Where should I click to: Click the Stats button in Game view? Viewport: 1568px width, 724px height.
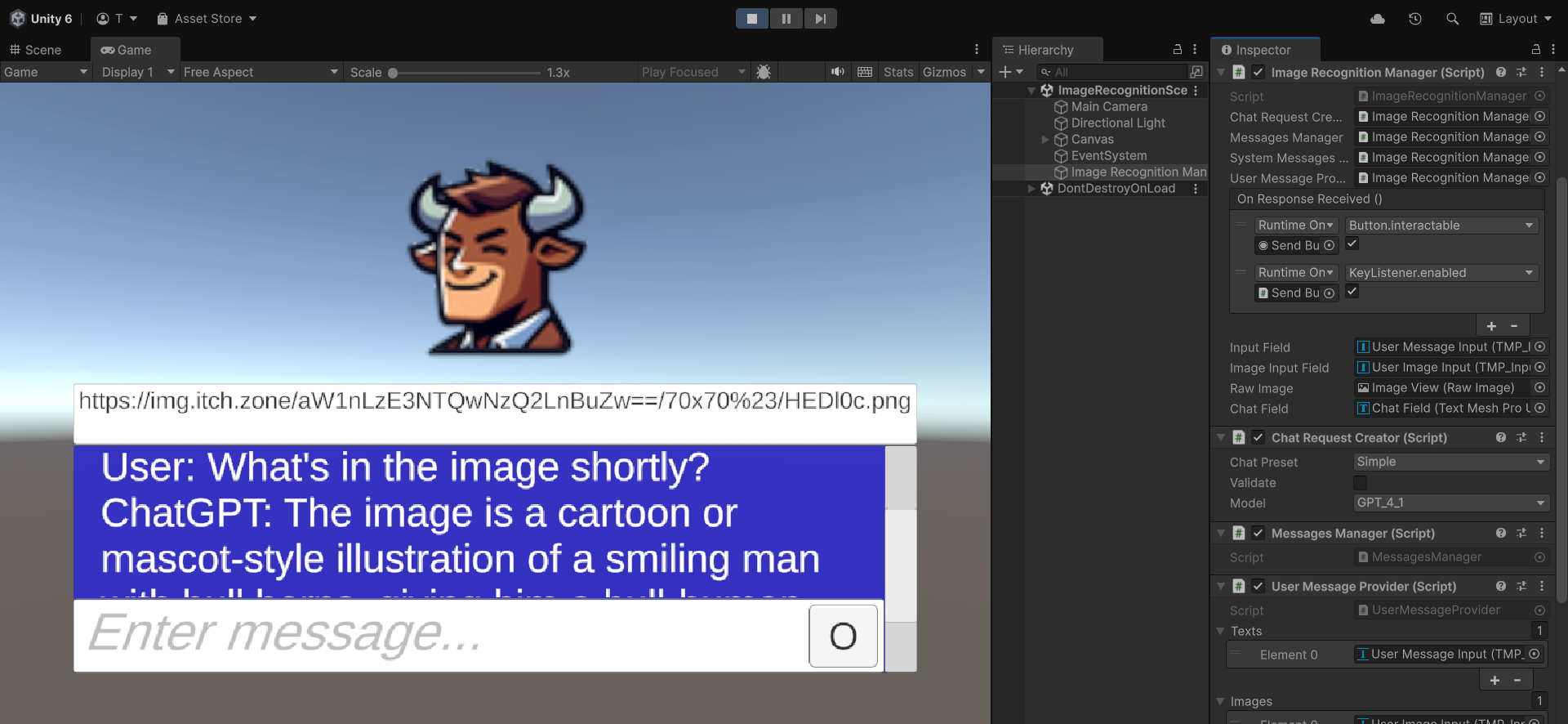tap(898, 72)
